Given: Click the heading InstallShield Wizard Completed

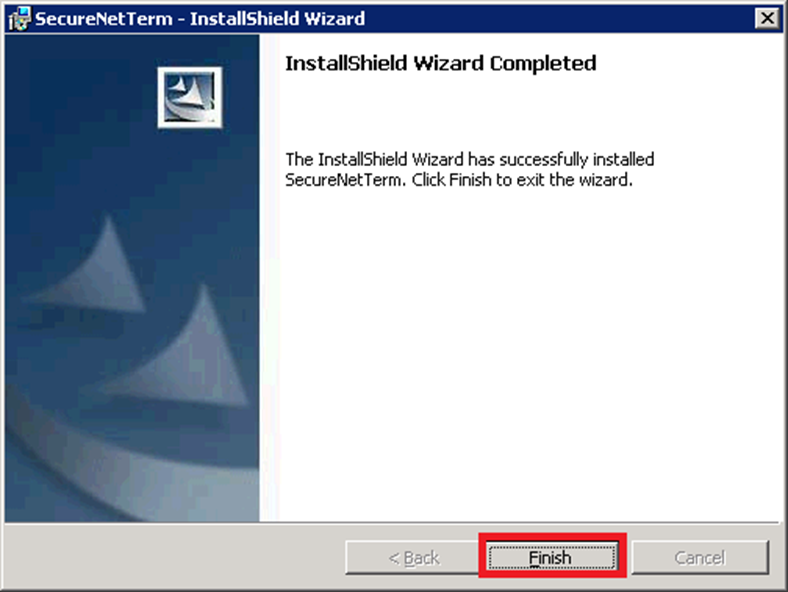Looking at the screenshot, I should tap(441, 63).
